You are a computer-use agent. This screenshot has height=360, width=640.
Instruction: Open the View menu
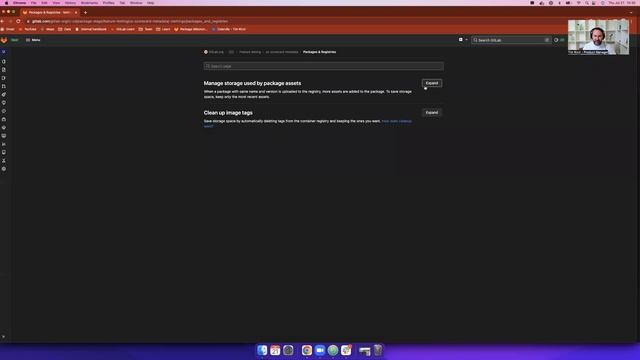[x=56, y=3]
